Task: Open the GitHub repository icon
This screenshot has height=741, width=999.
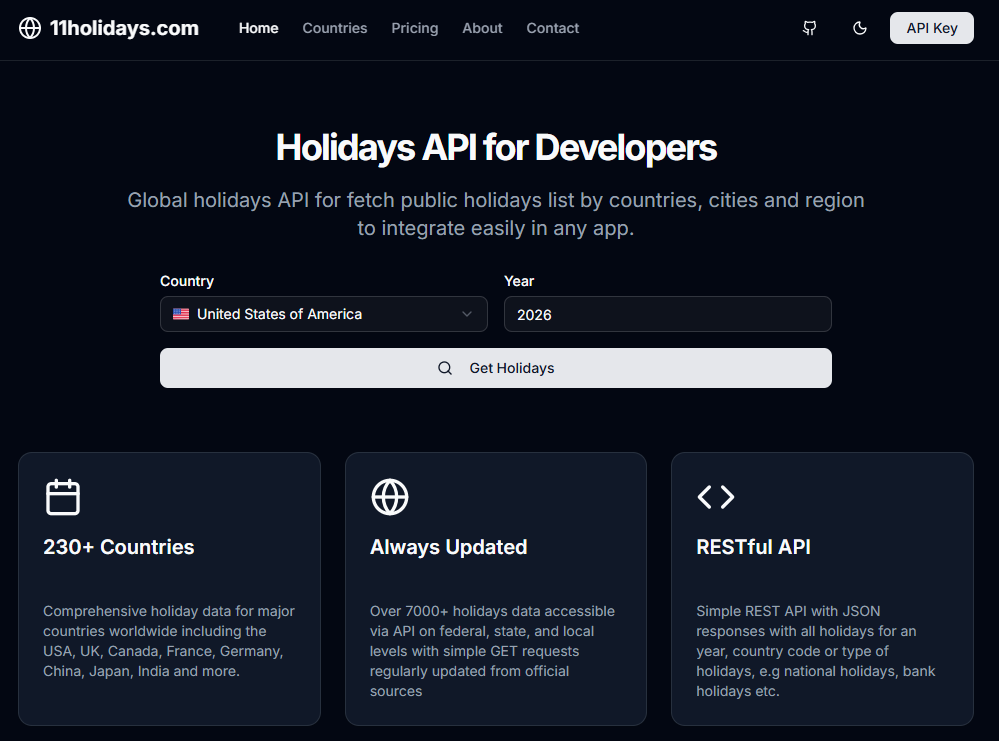Action: coord(809,28)
